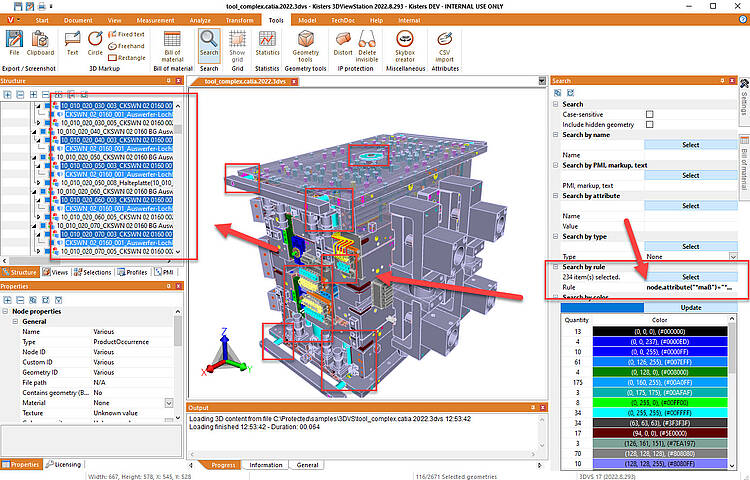The width and height of the screenshot is (750, 480).
Task: Switch to the Selections panel tab
Action: [x=93, y=272]
